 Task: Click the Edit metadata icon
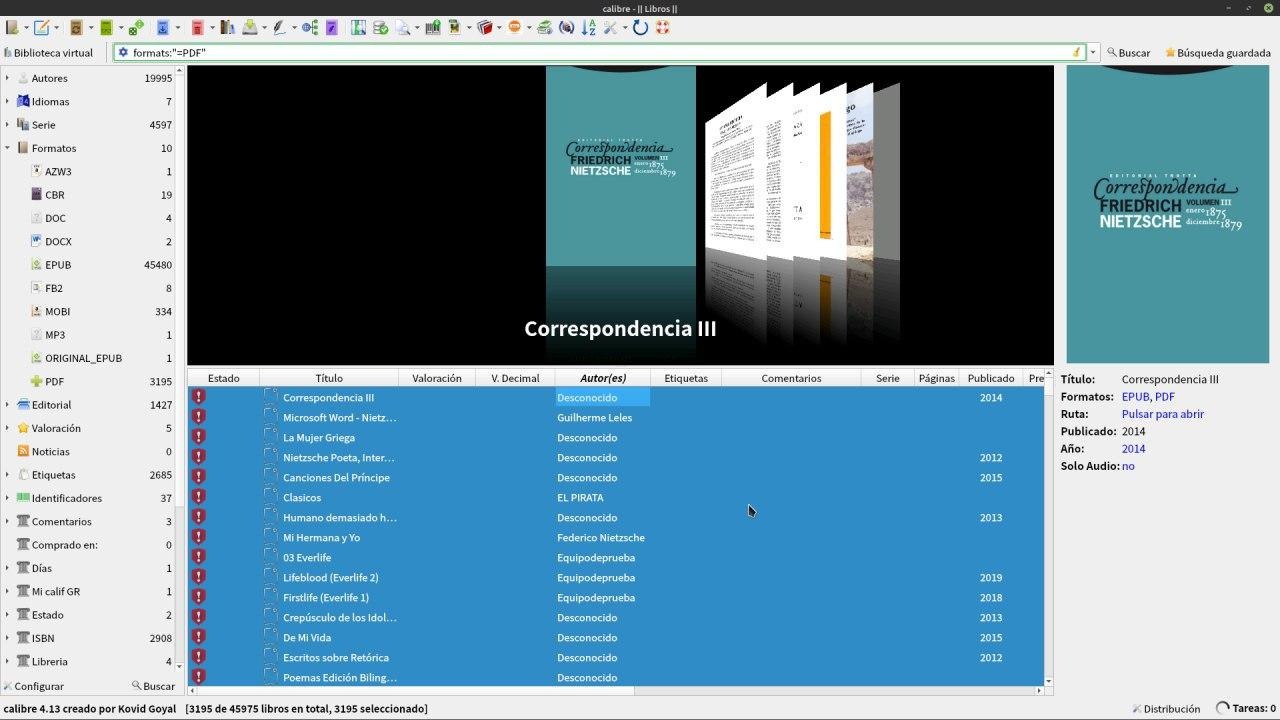pyautogui.click(x=43, y=28)
